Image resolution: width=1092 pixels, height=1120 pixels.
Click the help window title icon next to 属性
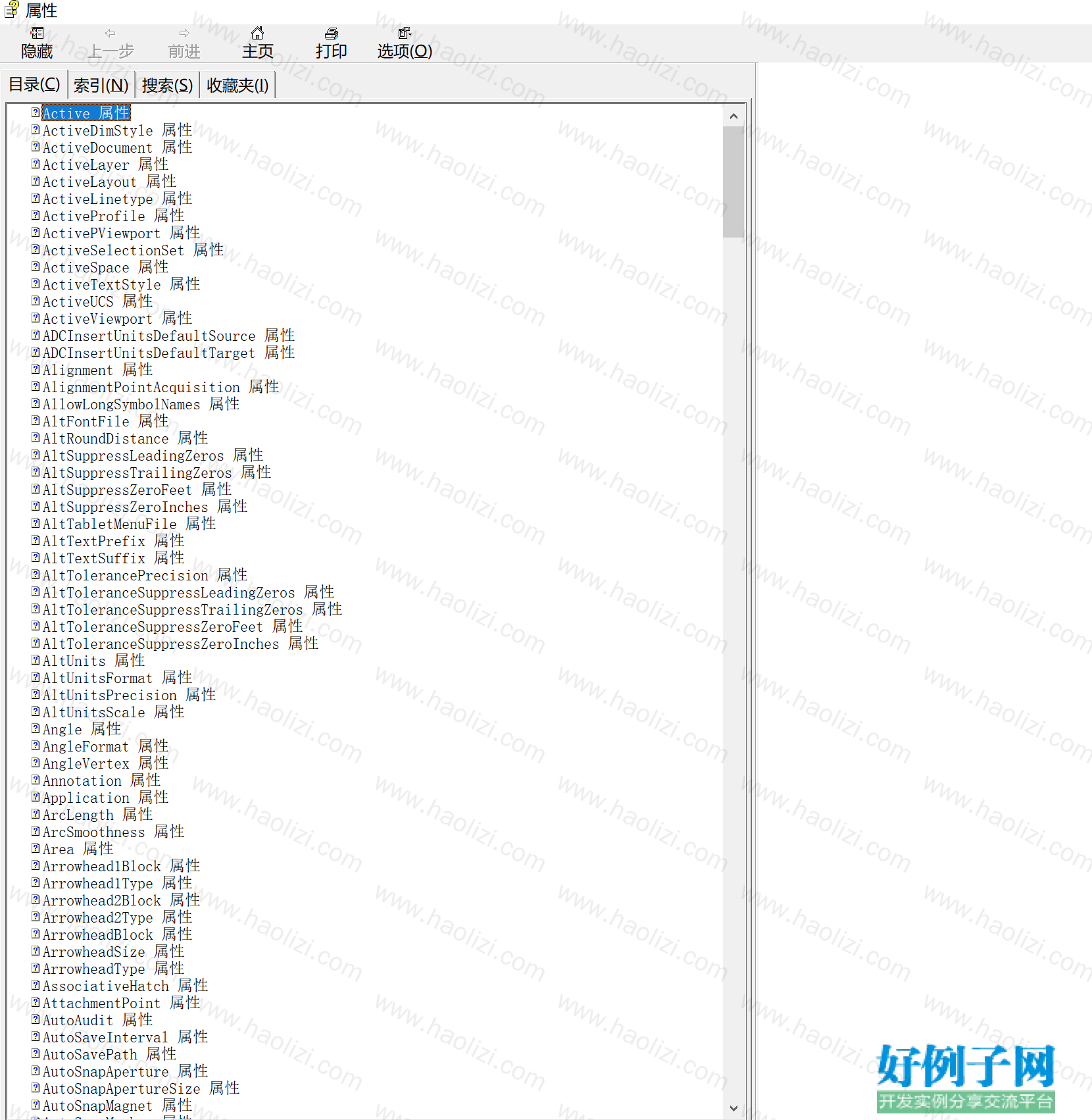pyautogui.click(x=12, y=10)
